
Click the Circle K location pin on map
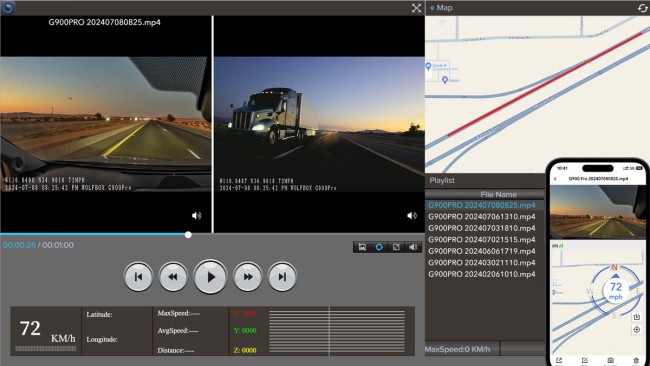click(429, 66)
